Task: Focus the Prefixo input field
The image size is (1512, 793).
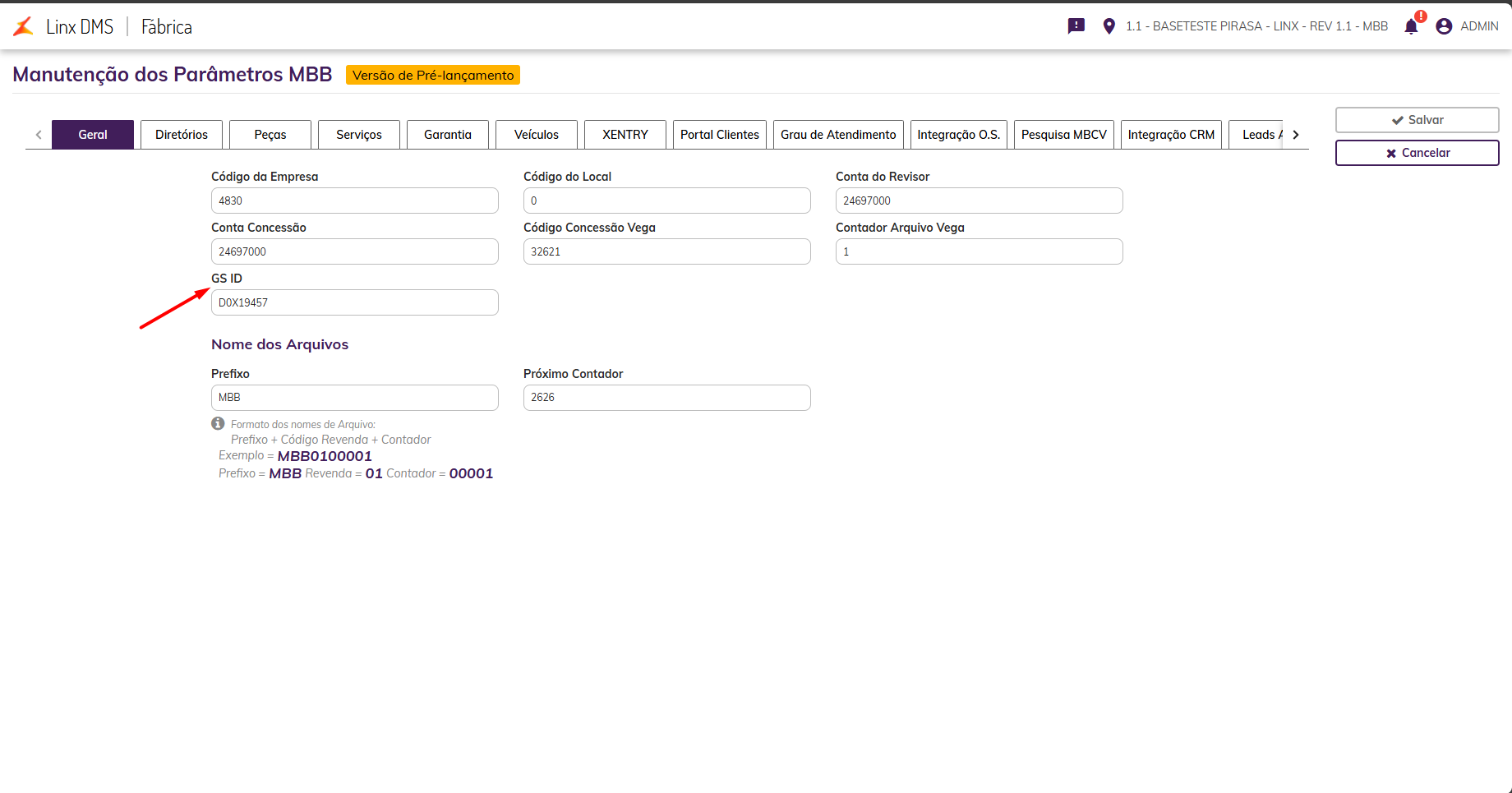Action: click(355, 398)
